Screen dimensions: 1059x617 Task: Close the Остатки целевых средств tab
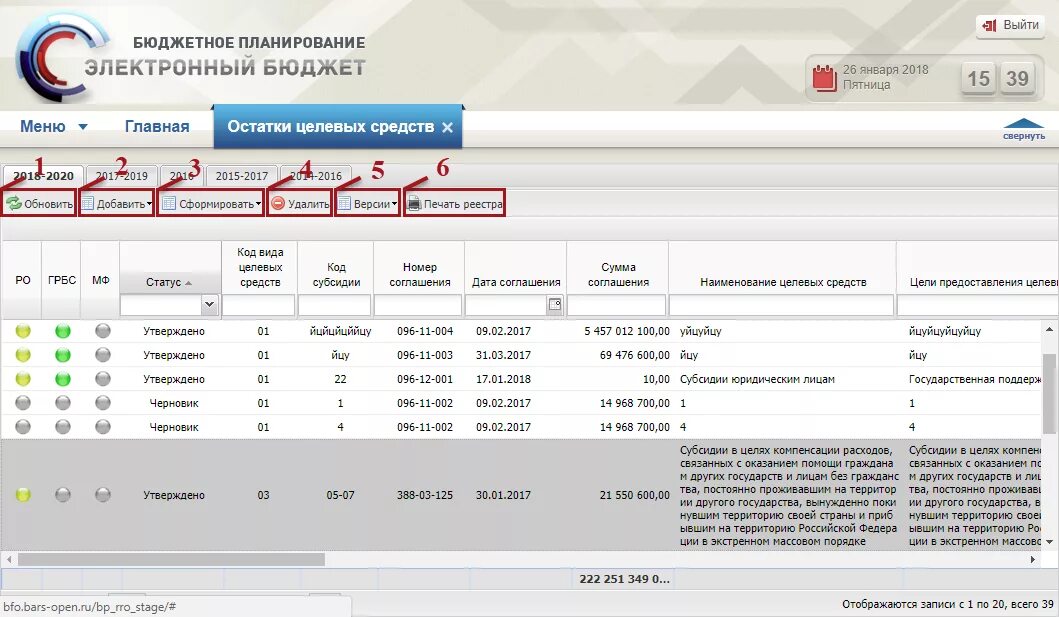pyautogui.click(x=447, y=127)
